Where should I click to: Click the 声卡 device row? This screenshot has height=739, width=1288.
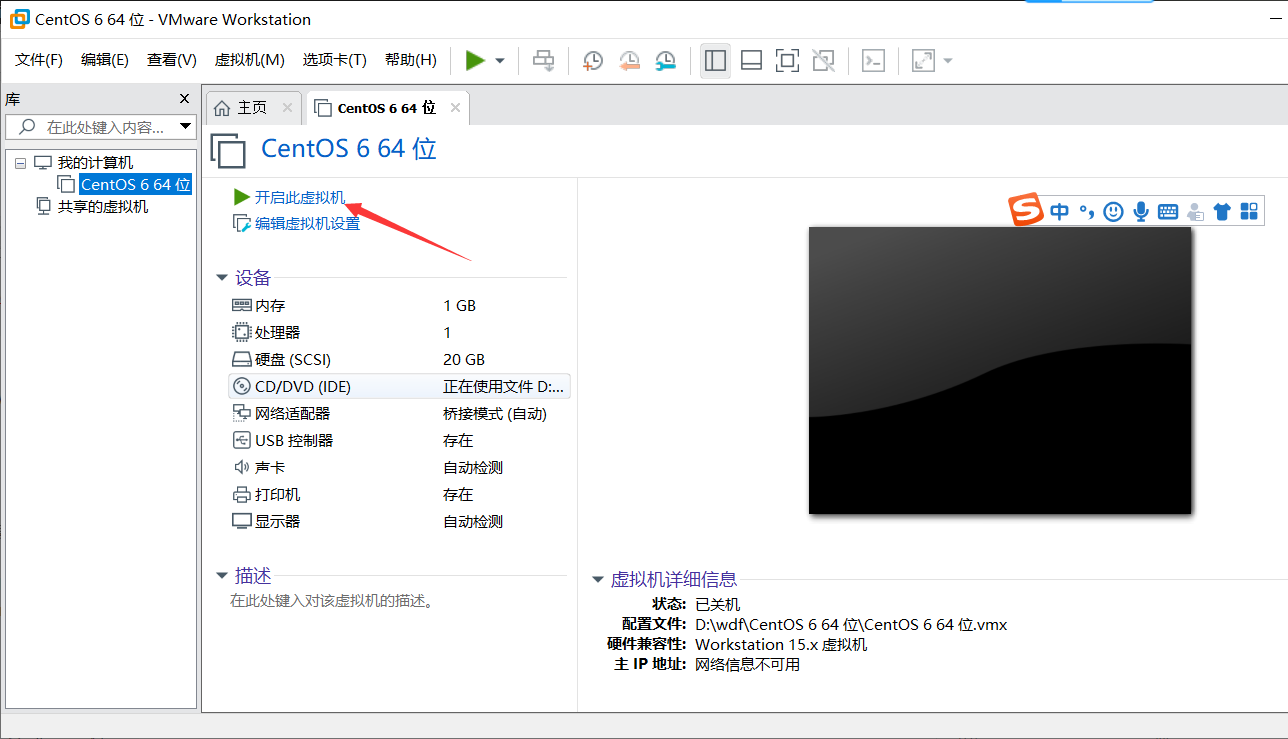(400, 468)
